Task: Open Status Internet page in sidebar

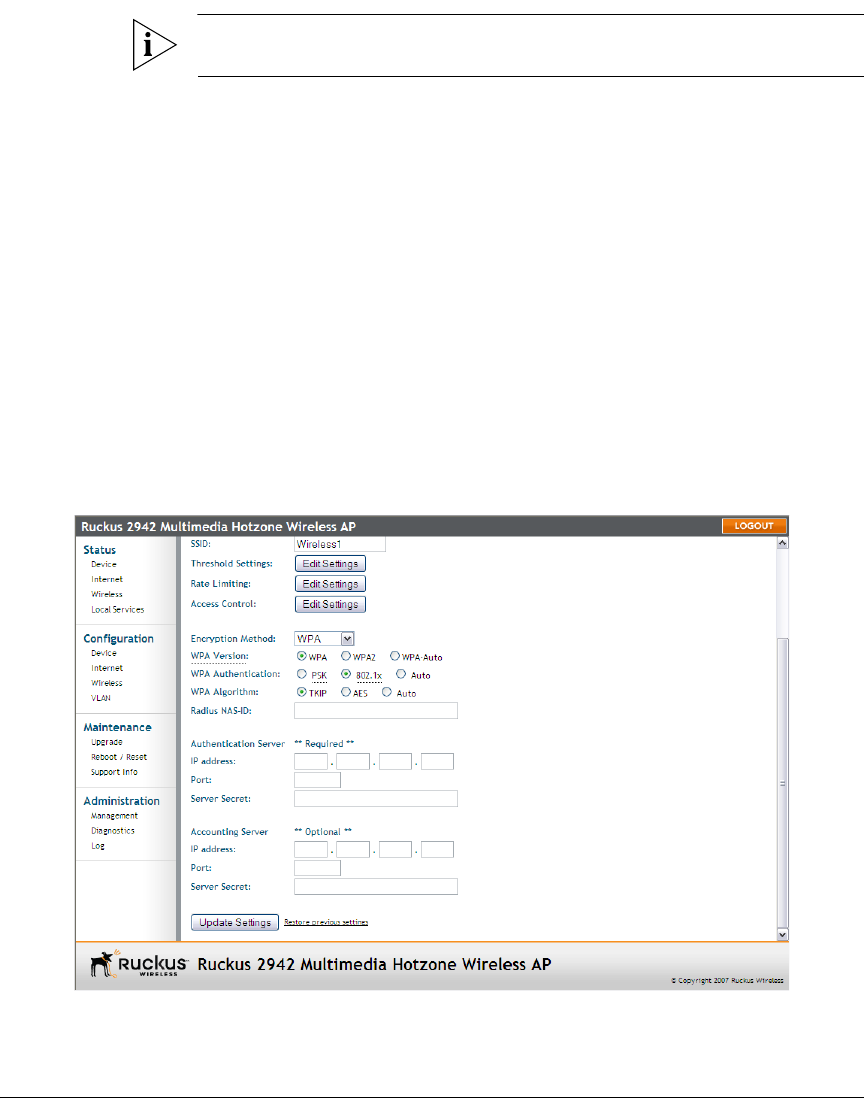Action: click(107, 580)
